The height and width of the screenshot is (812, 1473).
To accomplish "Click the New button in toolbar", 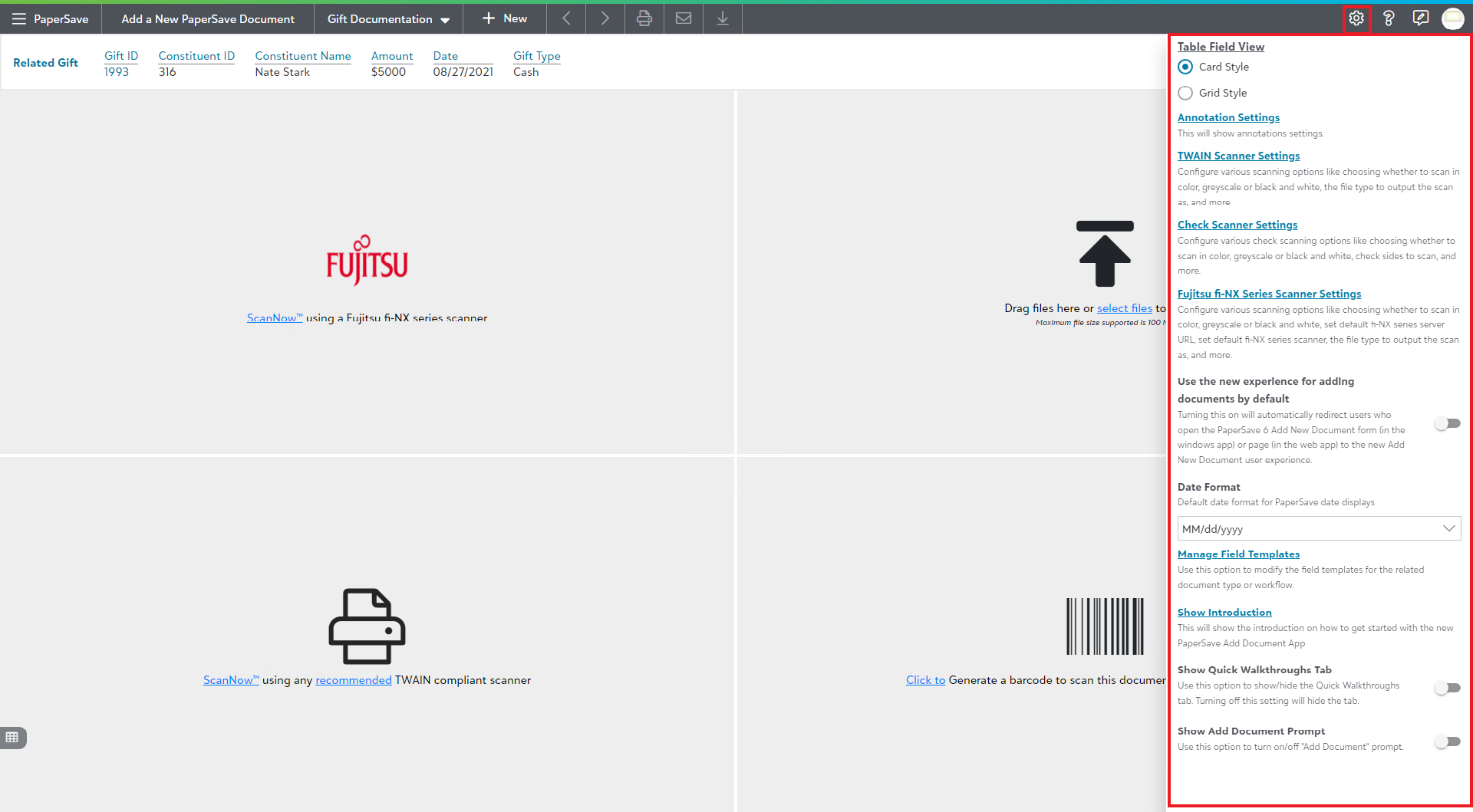I will point(504,18).
